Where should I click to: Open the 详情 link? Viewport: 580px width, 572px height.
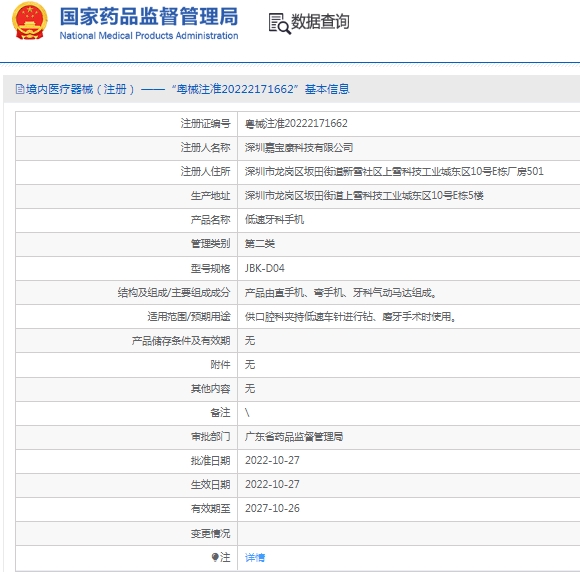point(255,557)
